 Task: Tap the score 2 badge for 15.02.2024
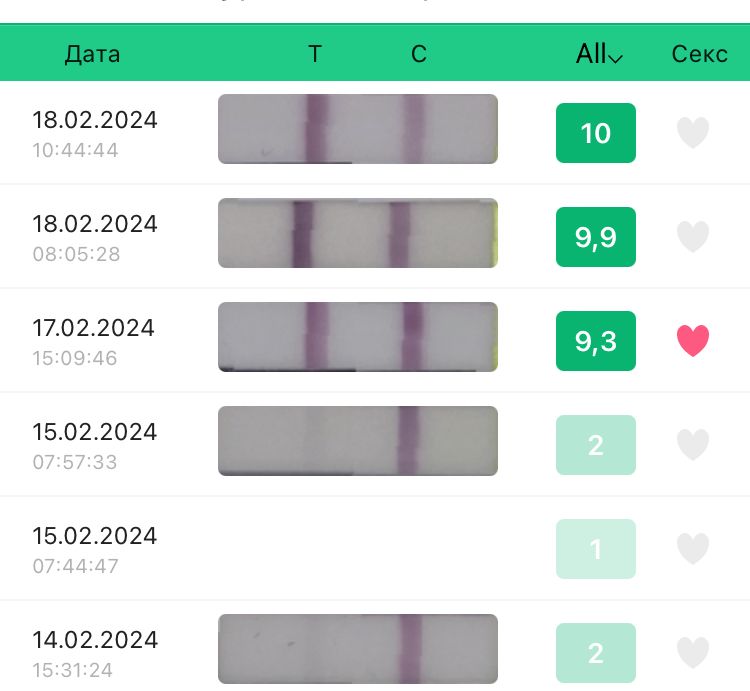tap(596, 445)
